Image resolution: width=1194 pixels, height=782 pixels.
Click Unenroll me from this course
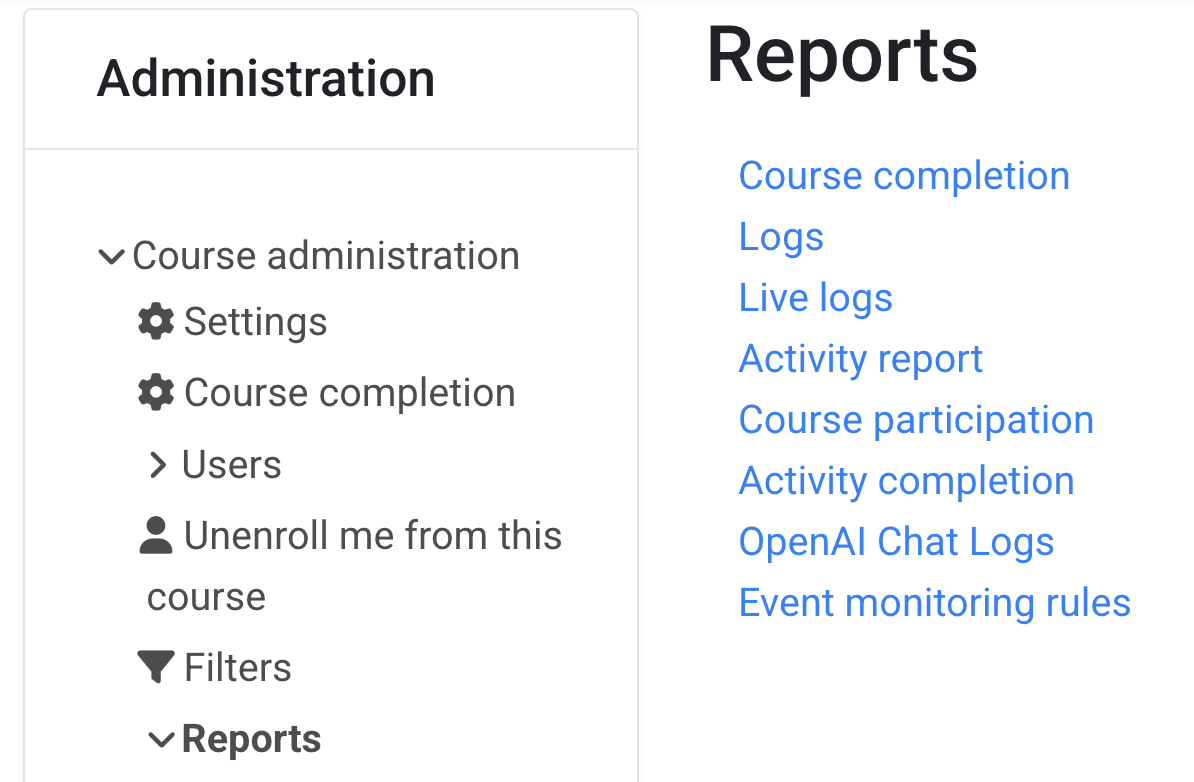pos(372,535)
